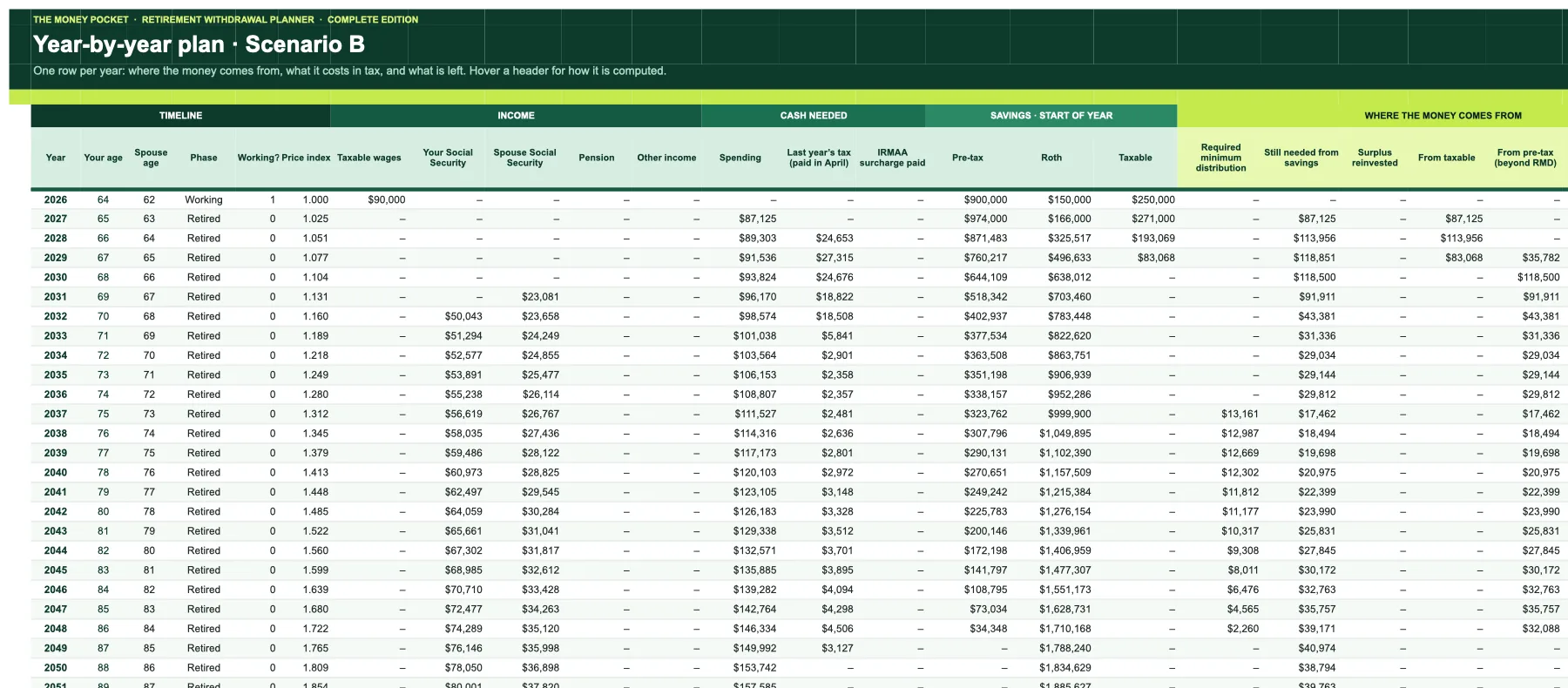
Task: Select the "Phase" column header
Action: click(204, 158)
